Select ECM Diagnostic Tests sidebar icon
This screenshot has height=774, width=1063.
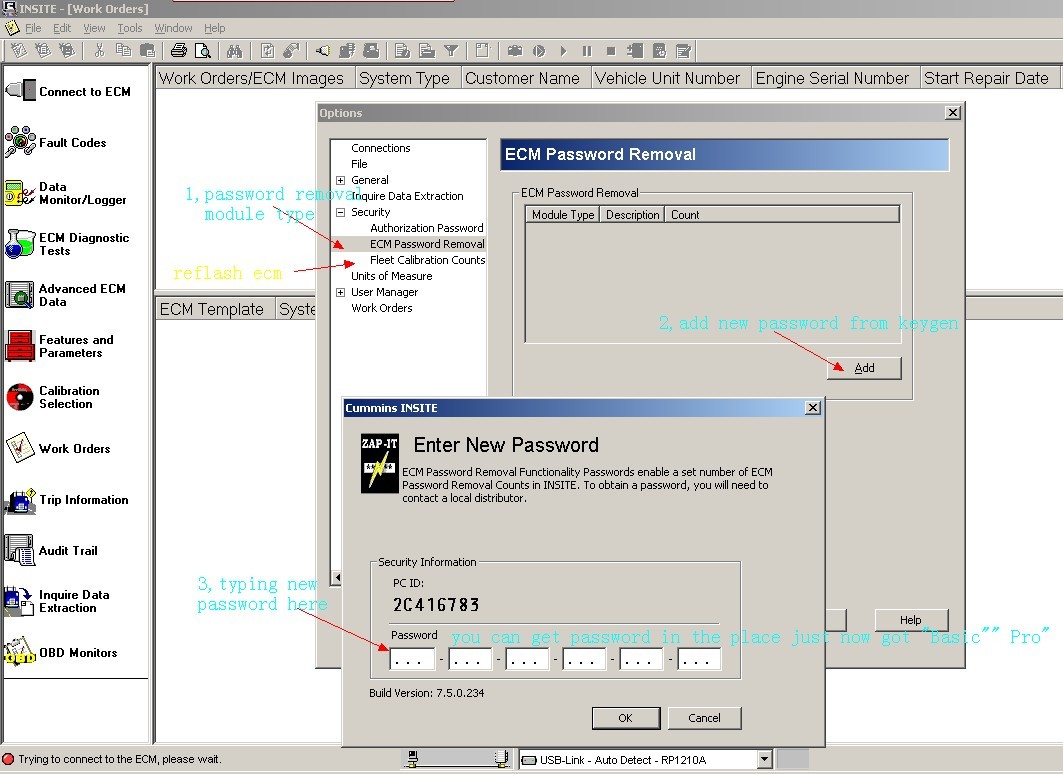[x=20, y=244]
